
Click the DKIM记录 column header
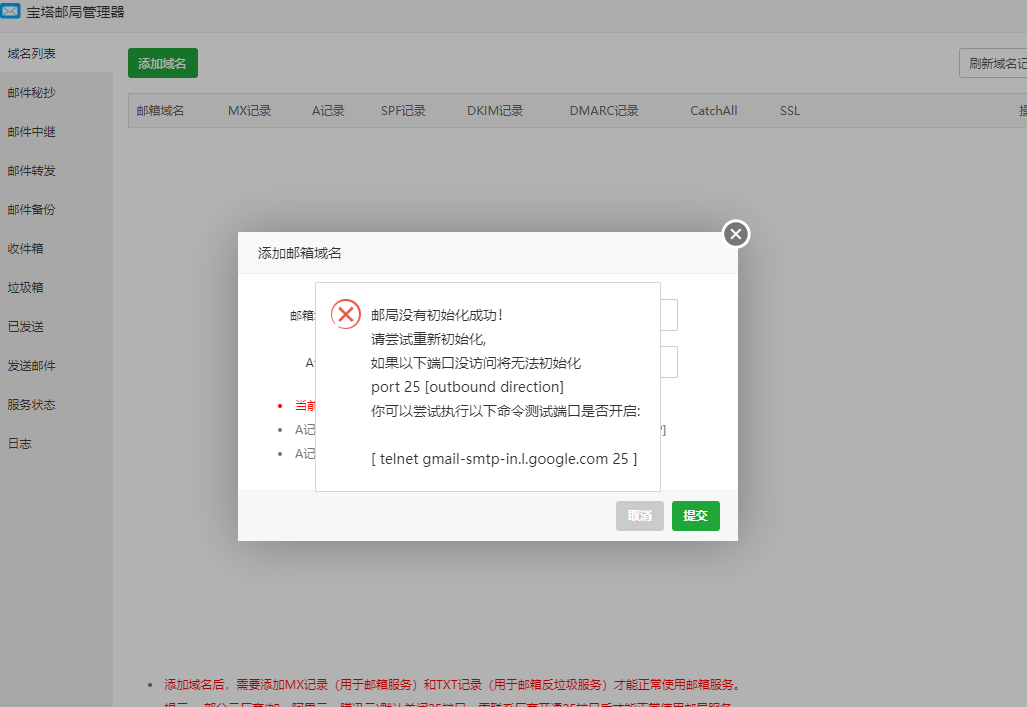click(x=495, y=111)
